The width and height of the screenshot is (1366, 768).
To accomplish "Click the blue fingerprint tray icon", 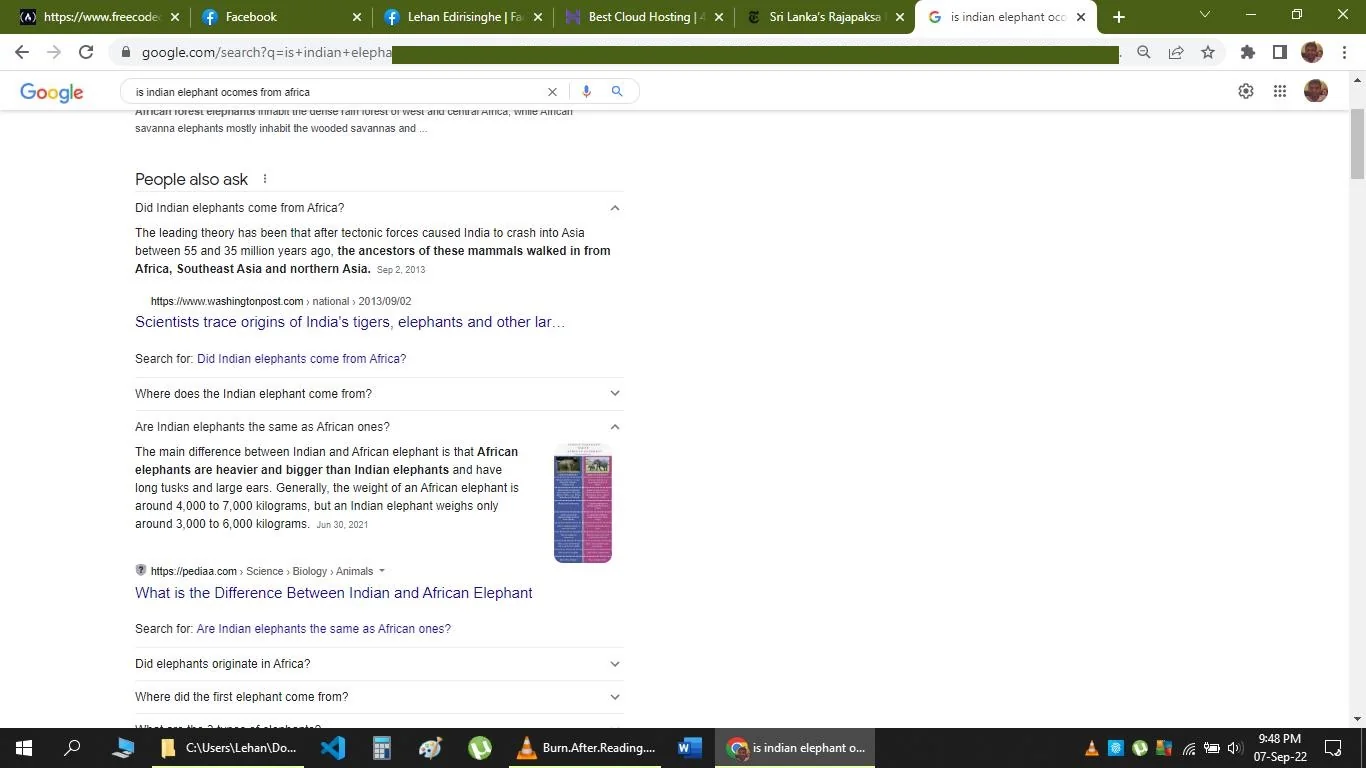I will [x=1116, y=748].
